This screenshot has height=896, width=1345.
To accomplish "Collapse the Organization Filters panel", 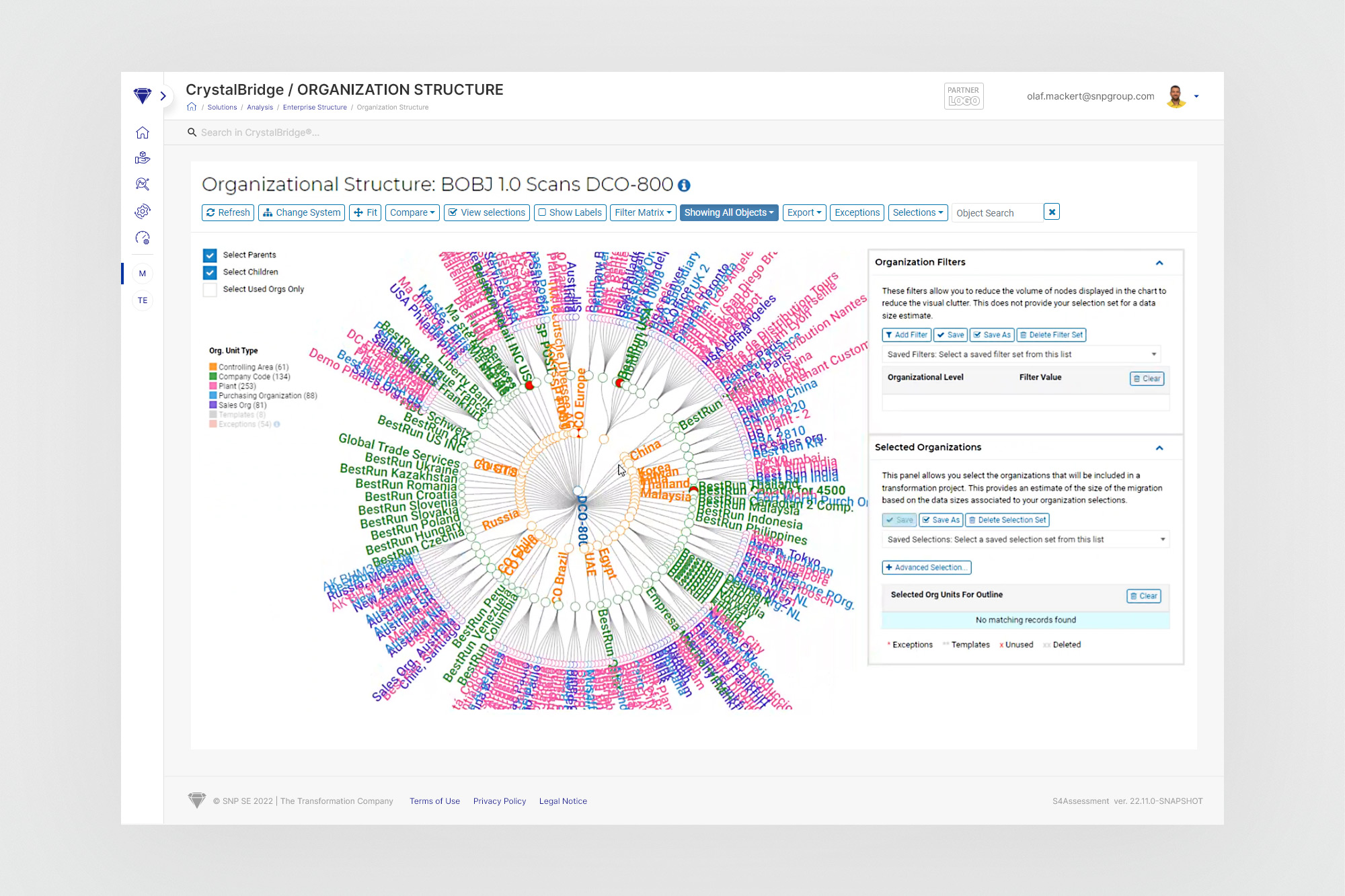I will coord(1159,263).
